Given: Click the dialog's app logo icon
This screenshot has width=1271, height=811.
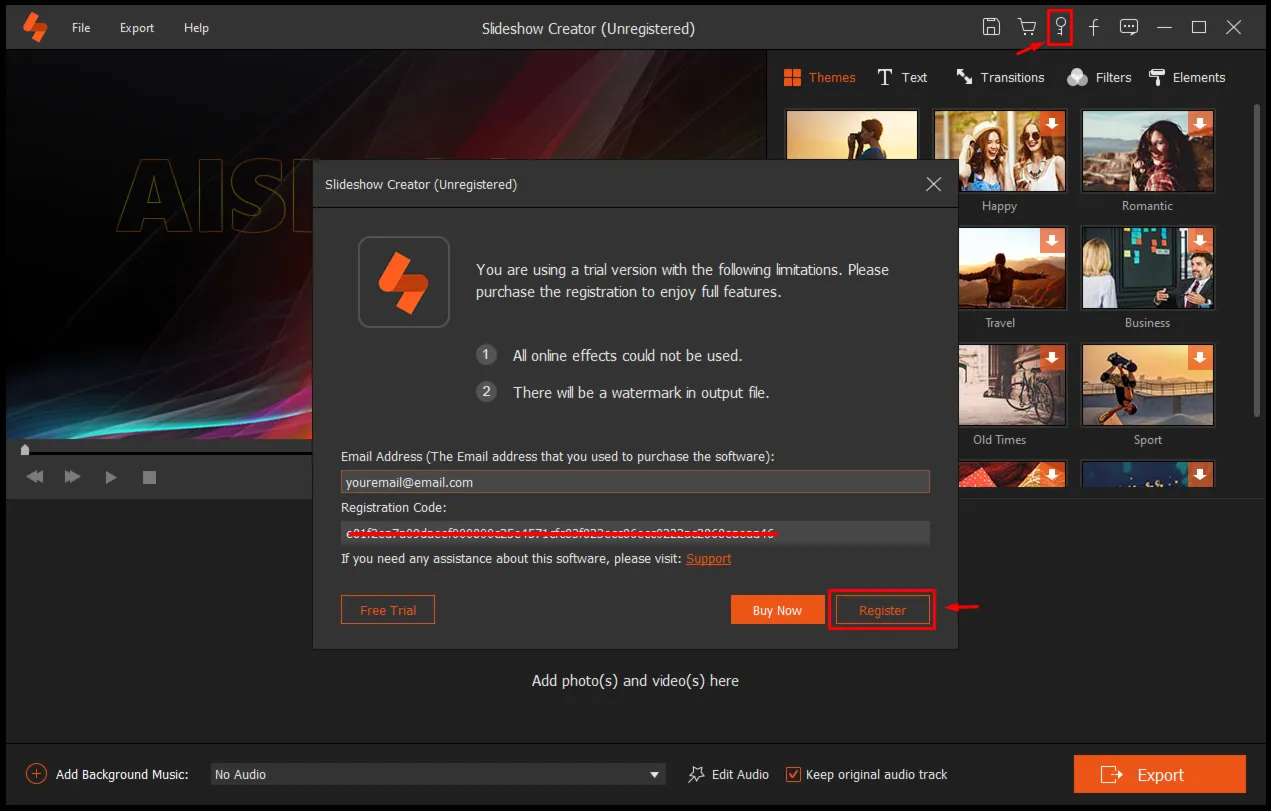Looking at the screenshot, I should pyautogui.click(x=404, y=282).
